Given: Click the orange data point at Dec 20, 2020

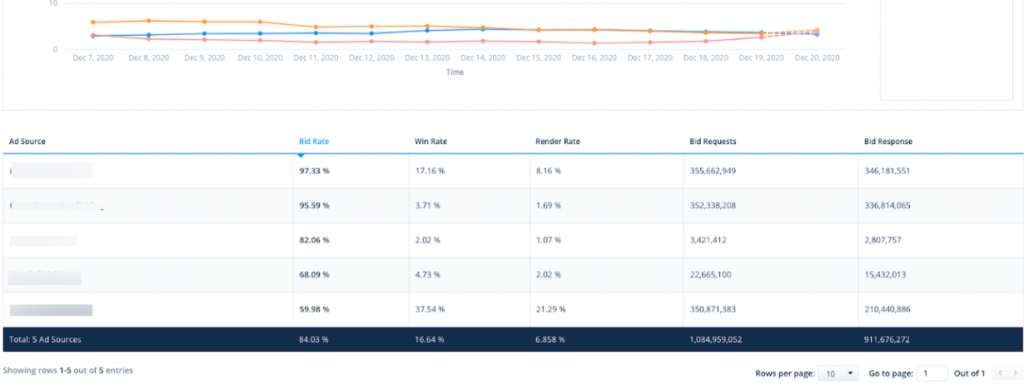Looking at the screenshot, I should tap(817, 31).
